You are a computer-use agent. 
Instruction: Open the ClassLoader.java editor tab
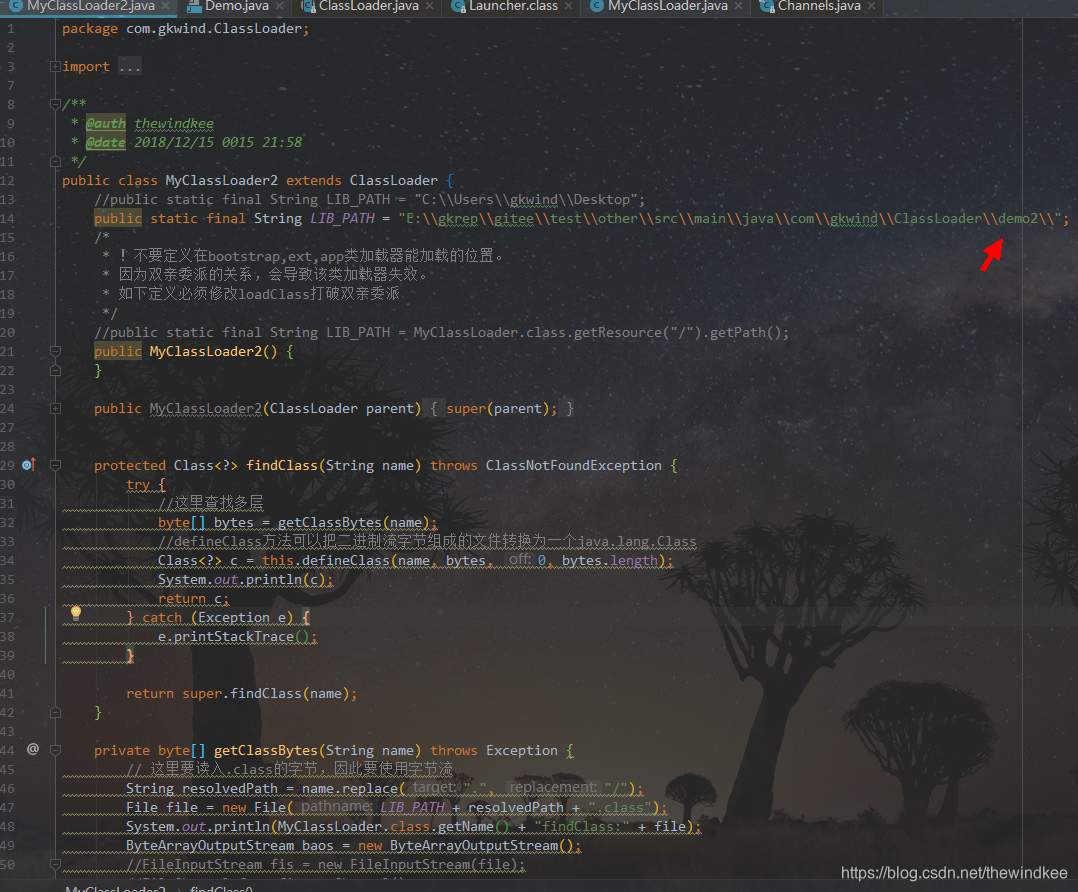click(x=368, y=6)
